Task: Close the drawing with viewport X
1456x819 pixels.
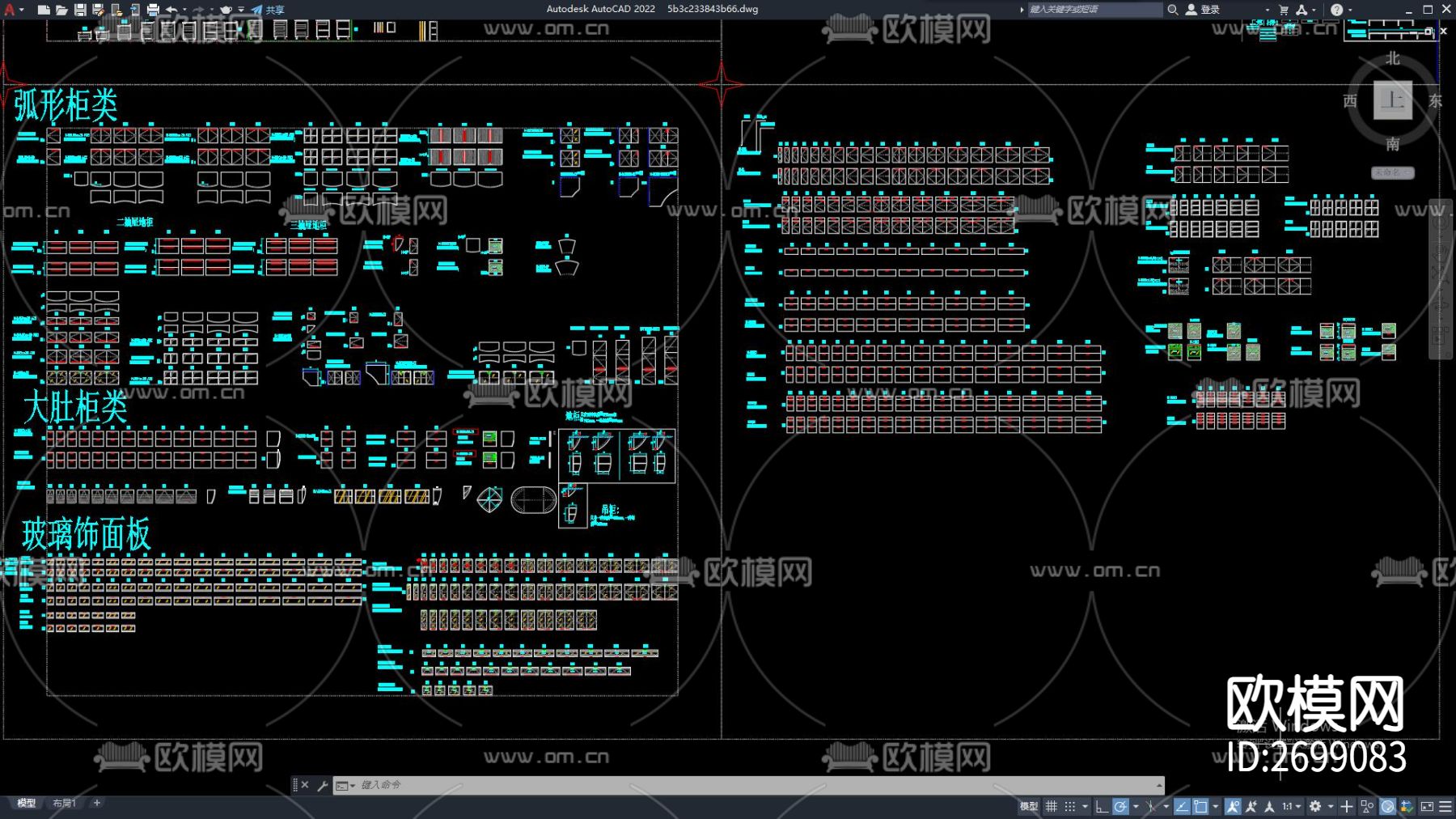Action: [x=1444, y=31]
